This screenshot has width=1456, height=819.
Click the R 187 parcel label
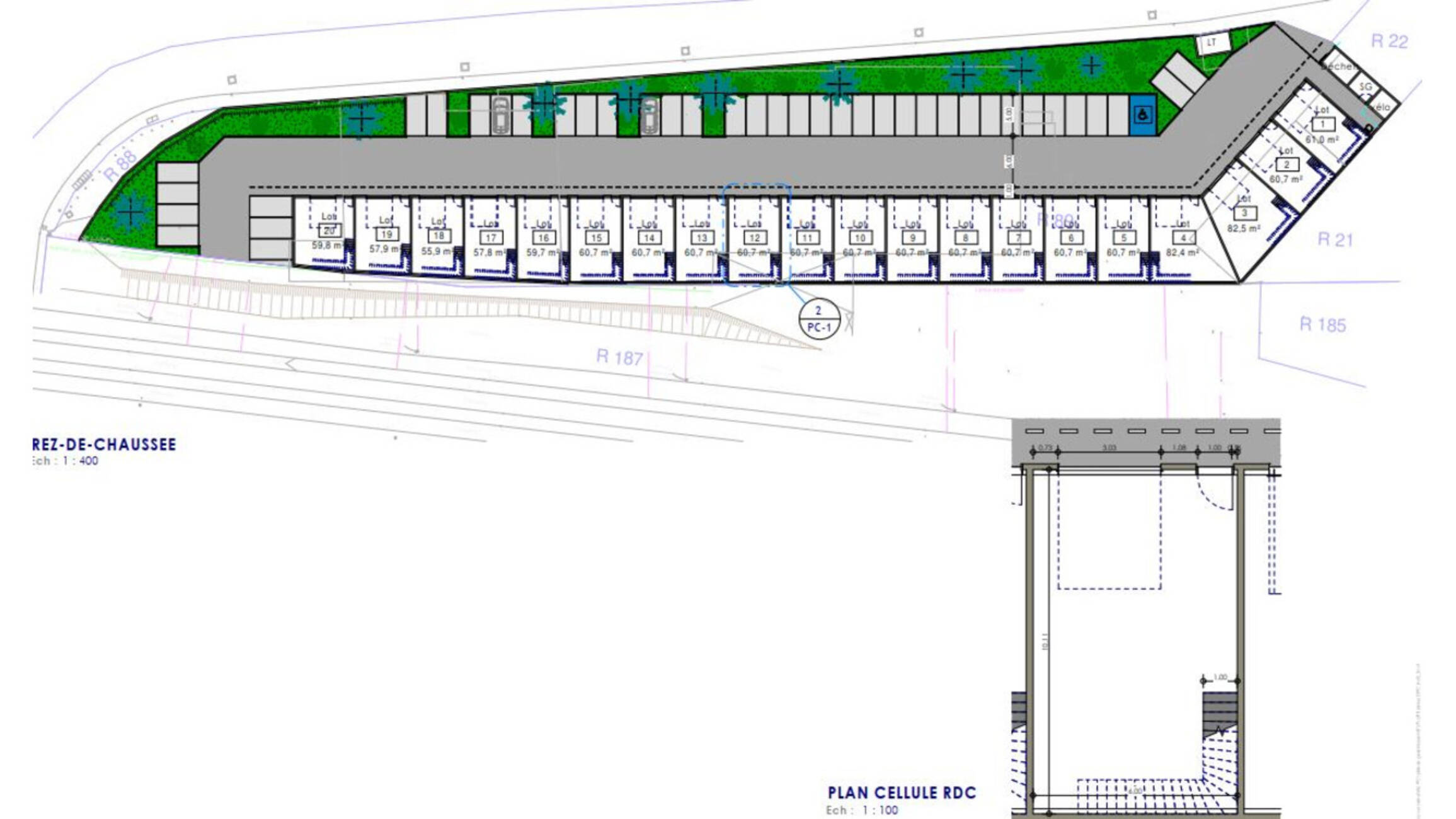click(x=619, y=358)
